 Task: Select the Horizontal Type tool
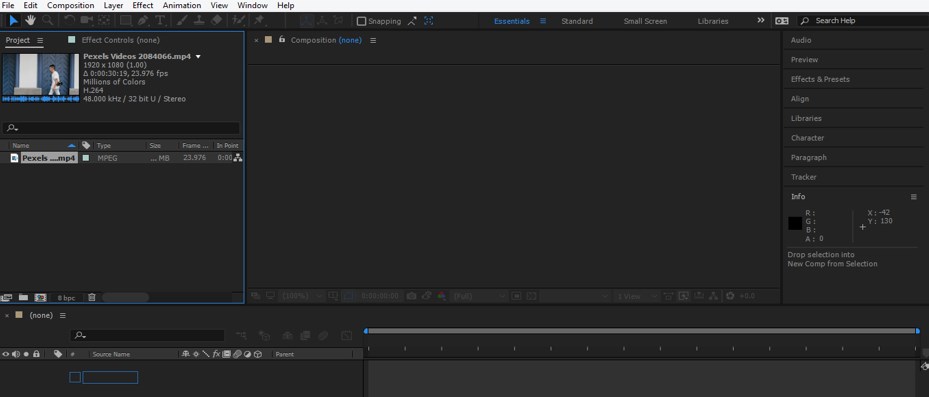point(160,21)
